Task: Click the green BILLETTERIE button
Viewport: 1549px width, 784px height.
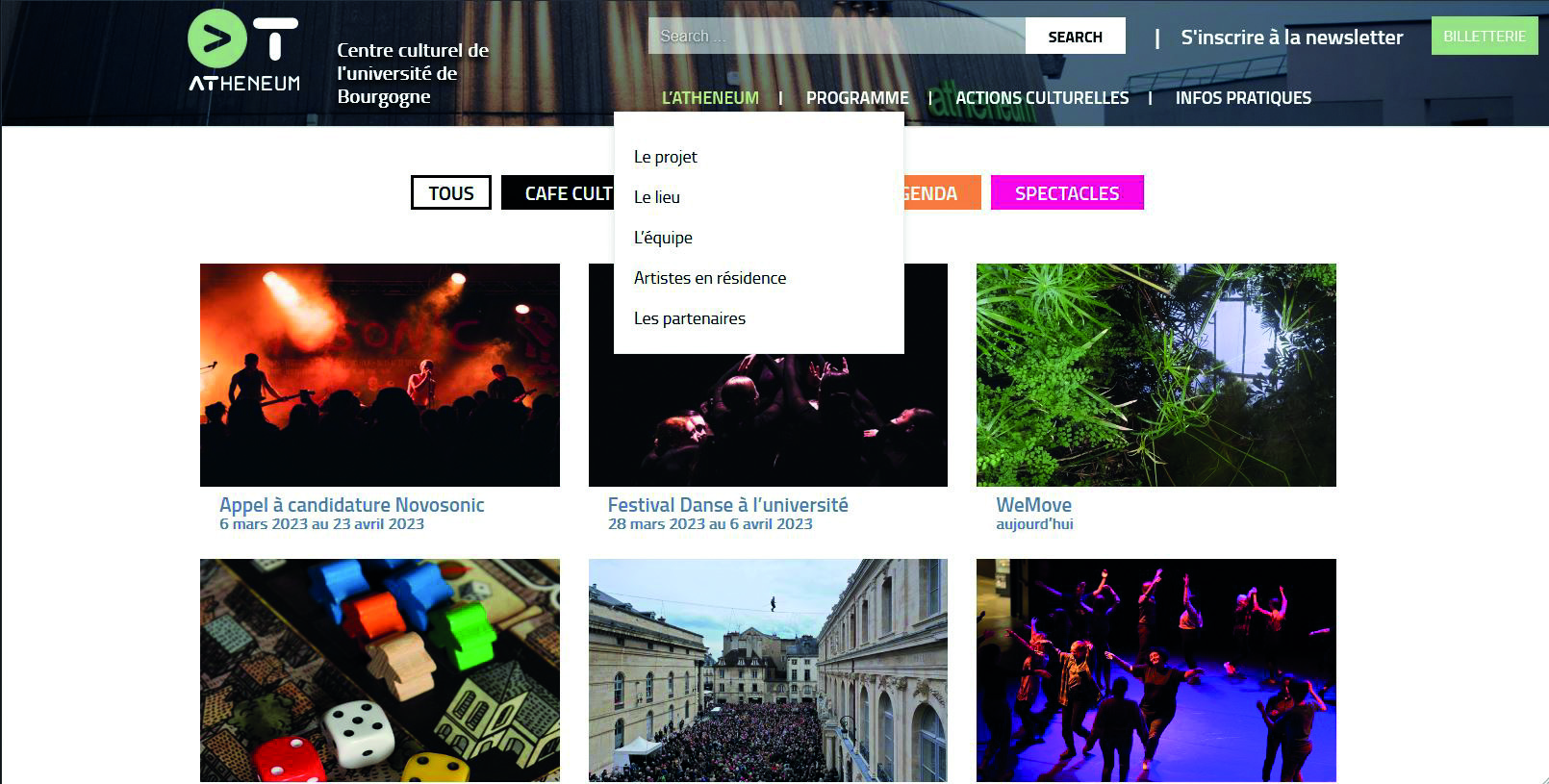Action: tap(1484, 37)
